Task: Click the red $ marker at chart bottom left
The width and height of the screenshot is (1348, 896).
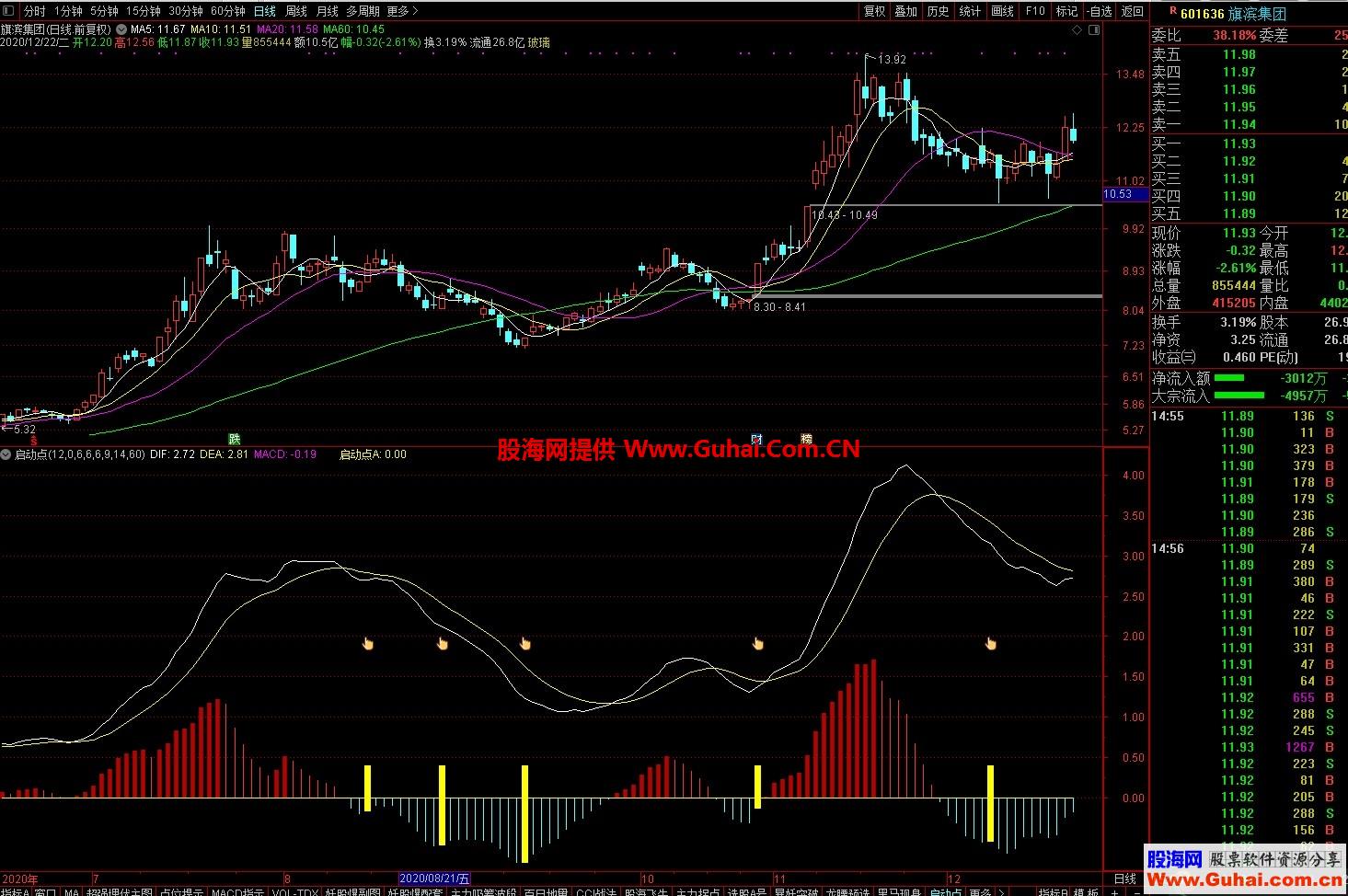Action: coord(34,441)
